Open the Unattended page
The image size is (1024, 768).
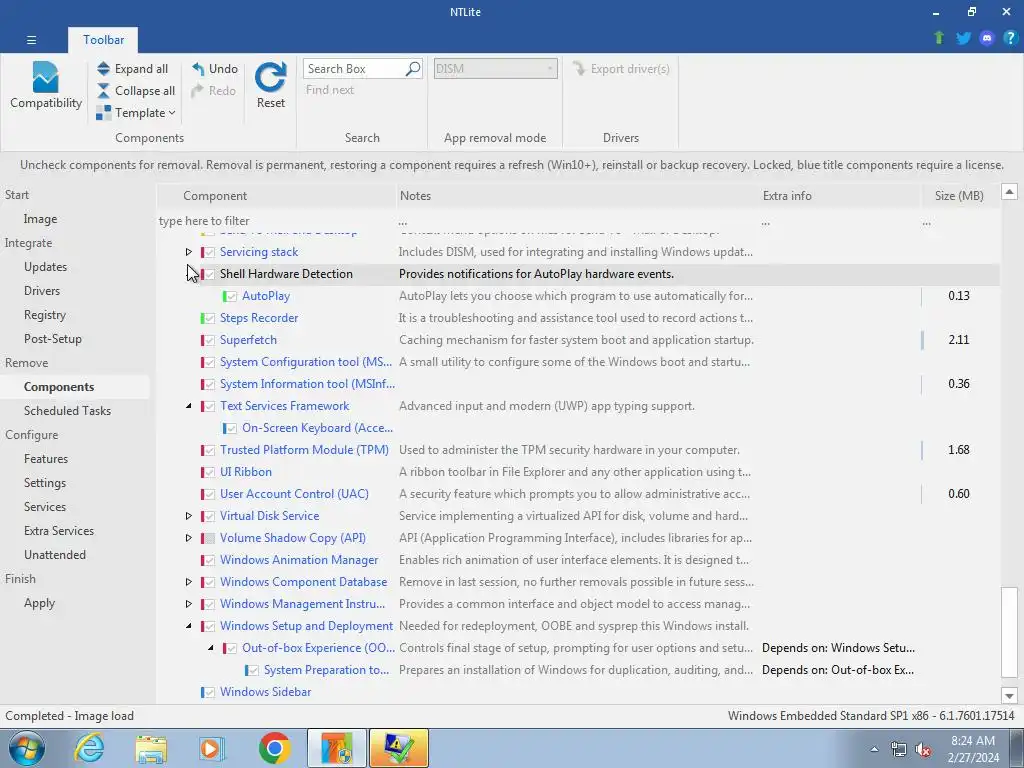point(55,555)
